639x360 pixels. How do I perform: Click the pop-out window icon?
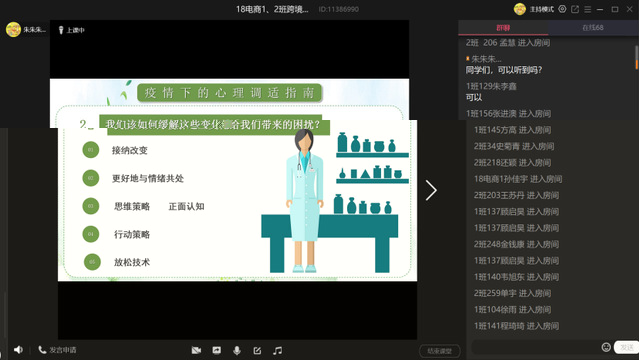click(575, 9)
